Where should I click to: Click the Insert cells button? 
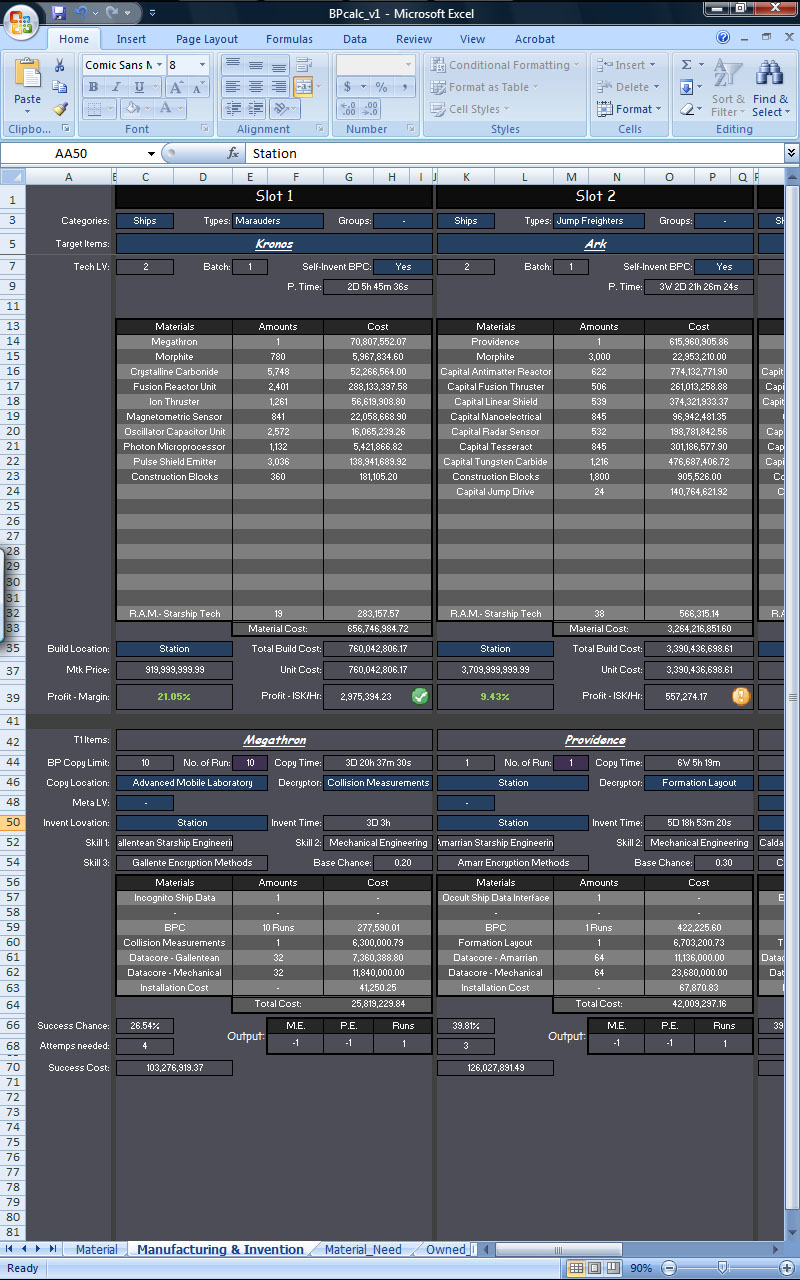pos(624,65)
